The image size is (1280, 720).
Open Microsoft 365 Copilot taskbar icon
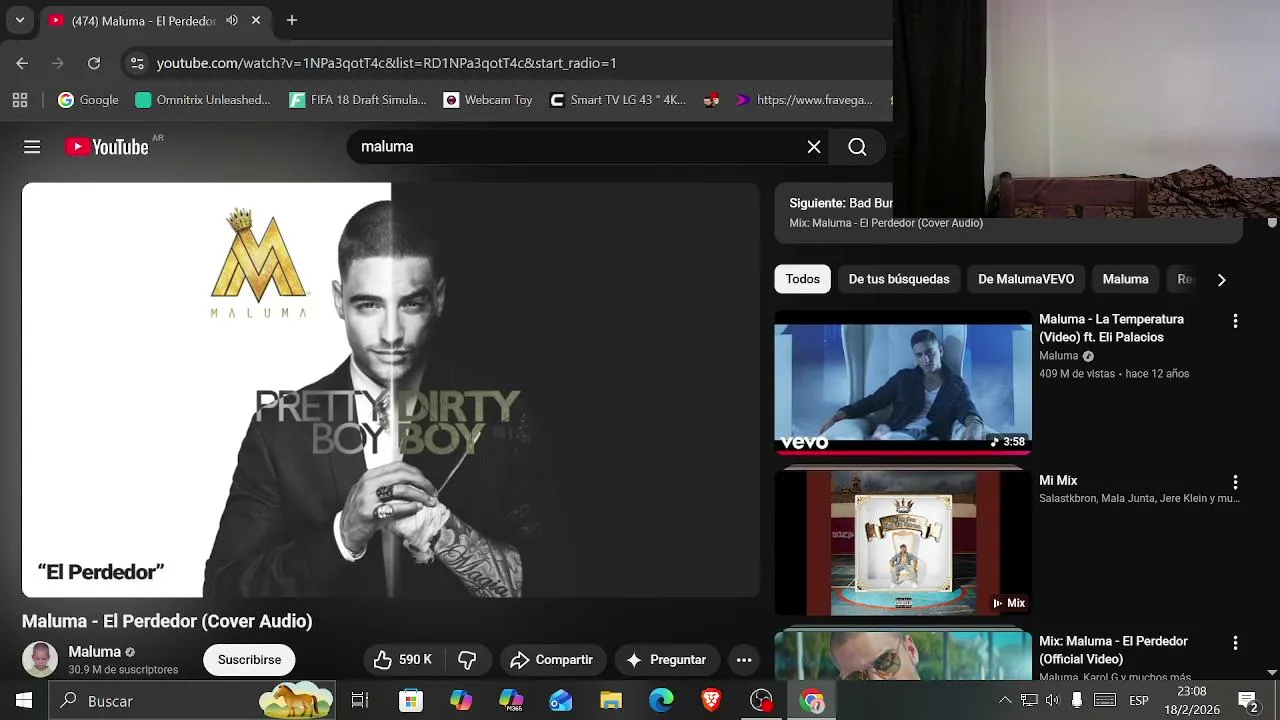coord(511,701)
